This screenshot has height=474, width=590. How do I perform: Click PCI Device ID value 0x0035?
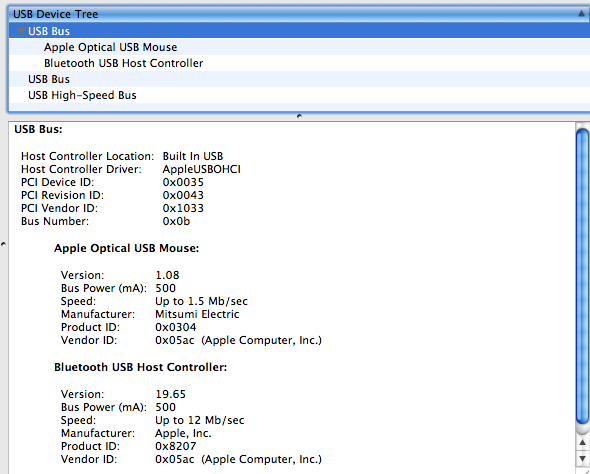coord(183,182)
